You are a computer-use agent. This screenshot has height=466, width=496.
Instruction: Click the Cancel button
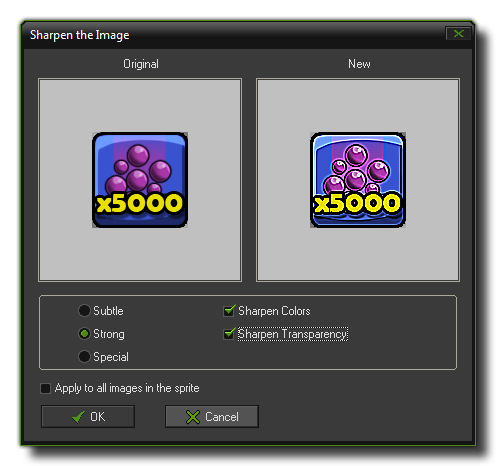(212, 416)
